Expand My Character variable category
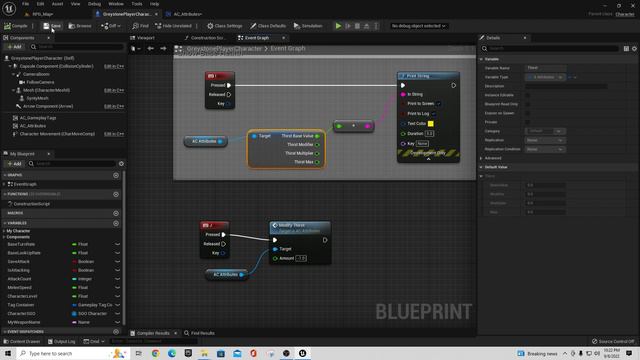Image resolution: width=640 pixels, height=360 pixels. click(4, 231)
